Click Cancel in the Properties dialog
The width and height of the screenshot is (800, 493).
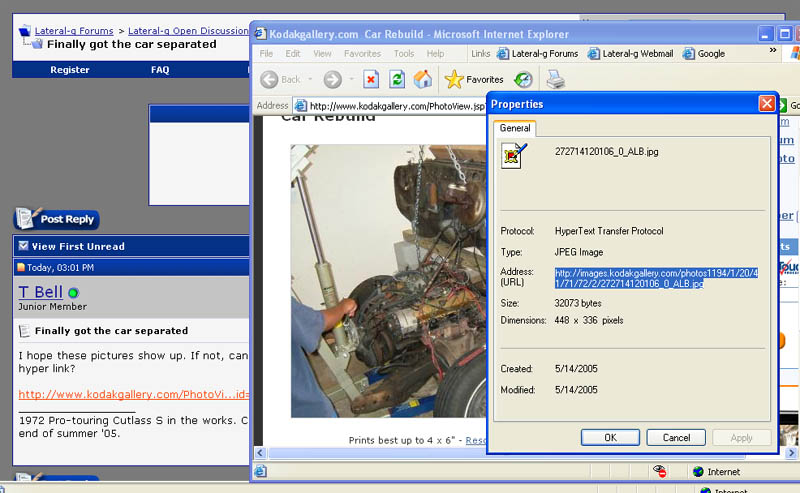676,437
